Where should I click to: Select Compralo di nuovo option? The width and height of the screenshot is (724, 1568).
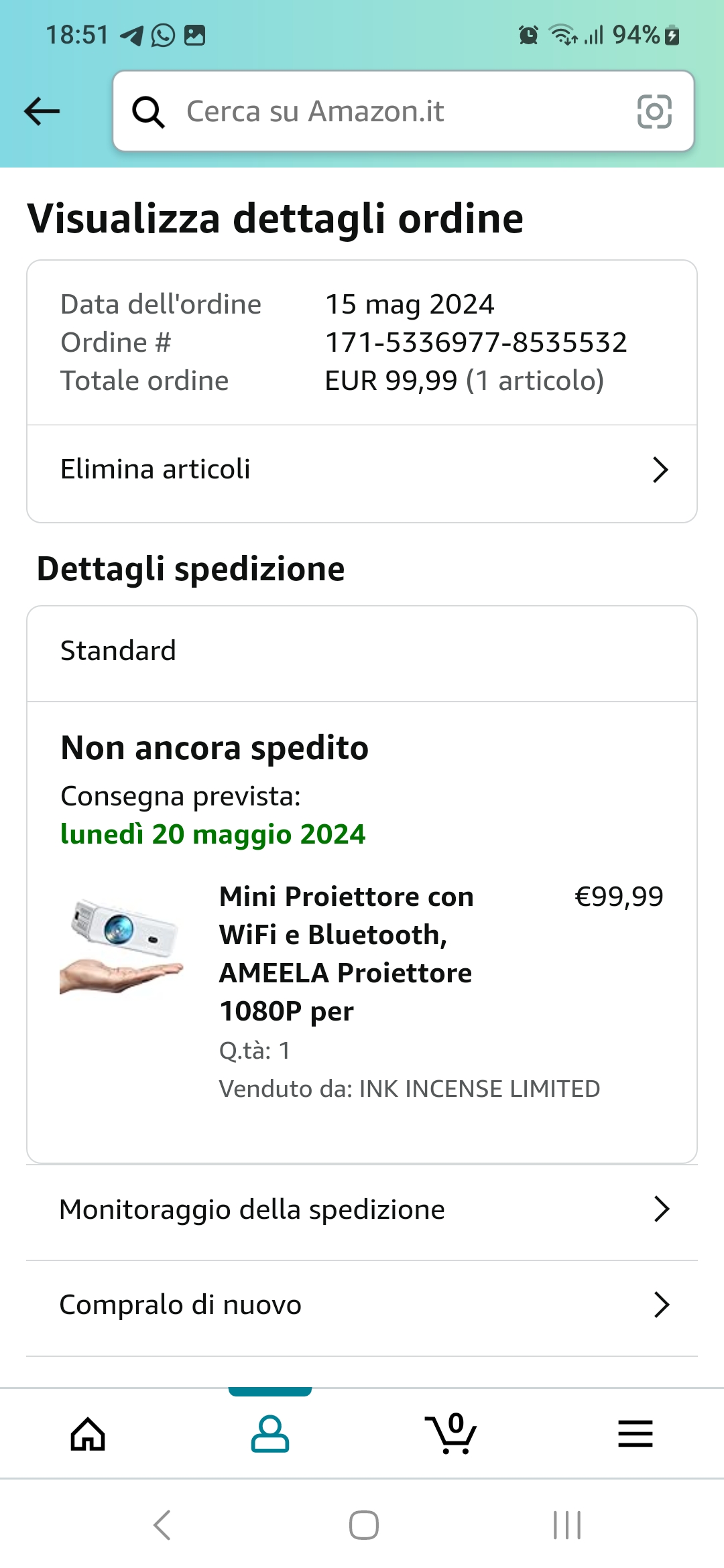pos(180,1305)
